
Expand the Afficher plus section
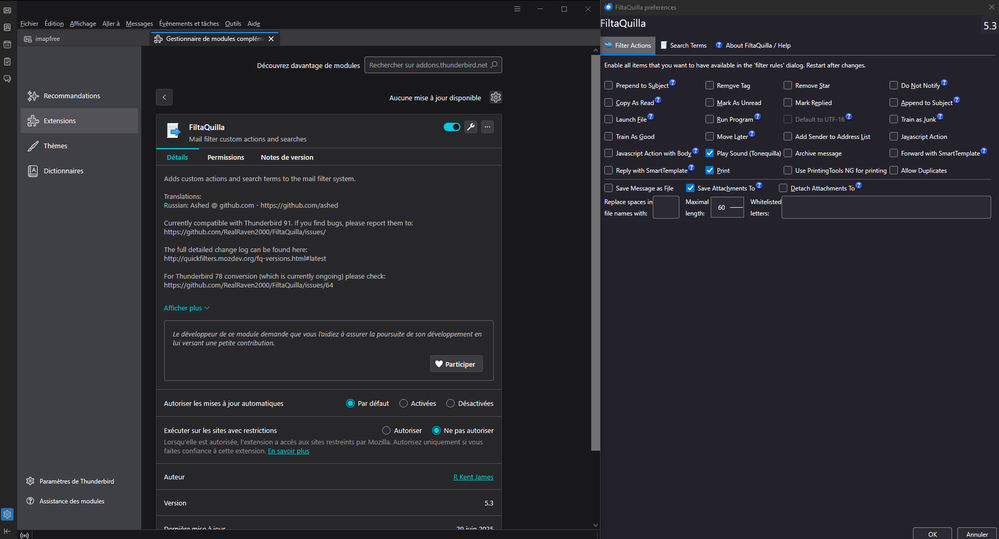point(187,308)
